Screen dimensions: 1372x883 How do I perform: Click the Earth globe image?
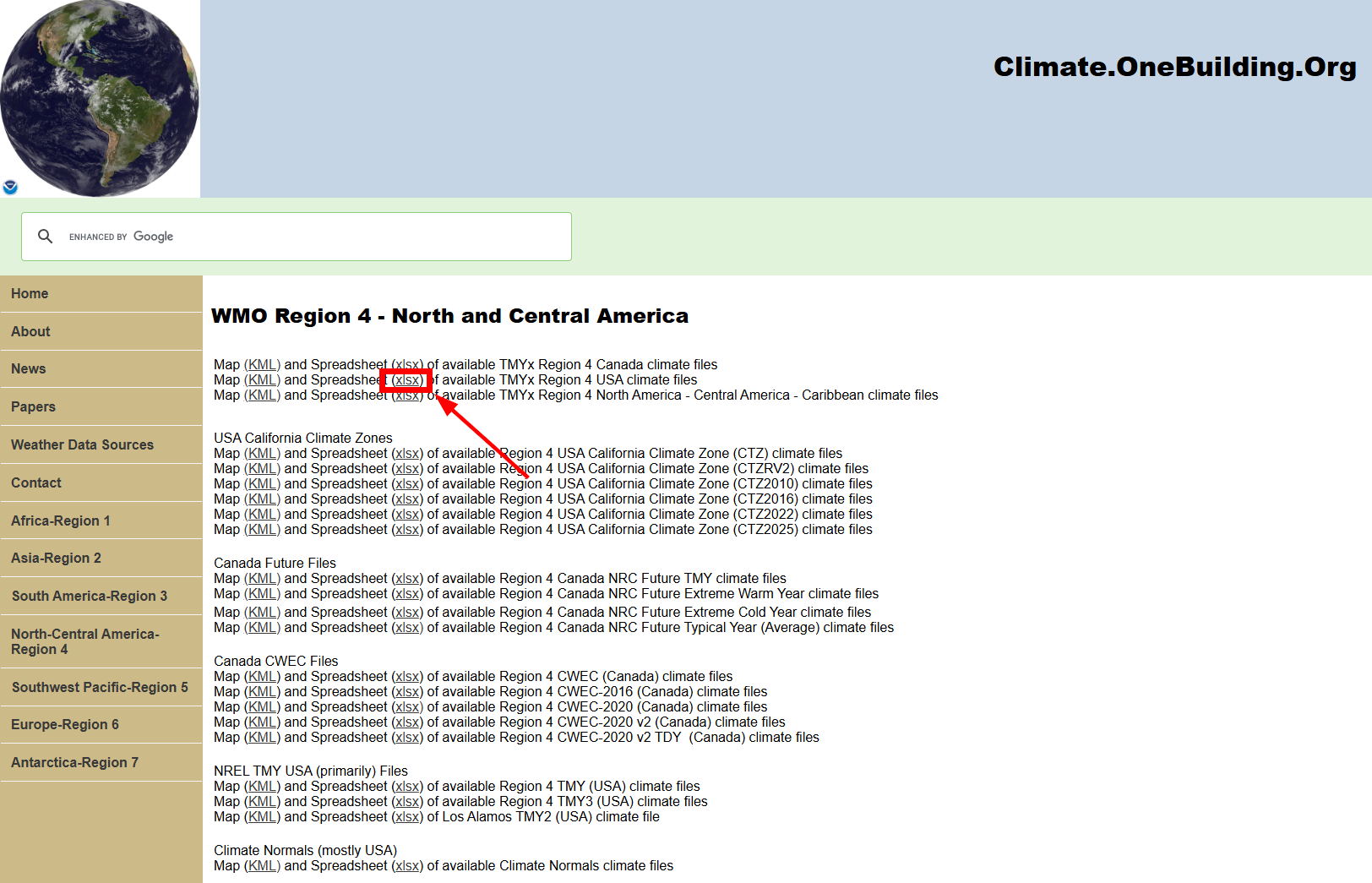pos(100,98)
